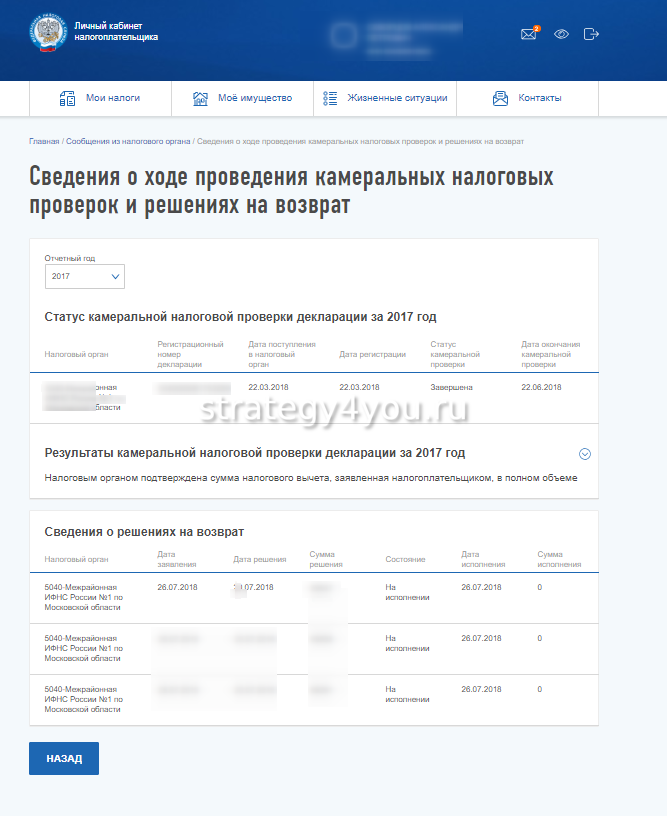Click the blurred user profile name in header

(x=400, y=36)
